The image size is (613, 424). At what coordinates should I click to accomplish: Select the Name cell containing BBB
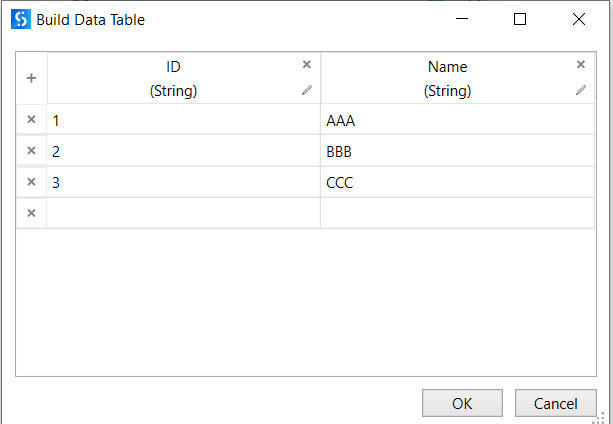(457, 151)
